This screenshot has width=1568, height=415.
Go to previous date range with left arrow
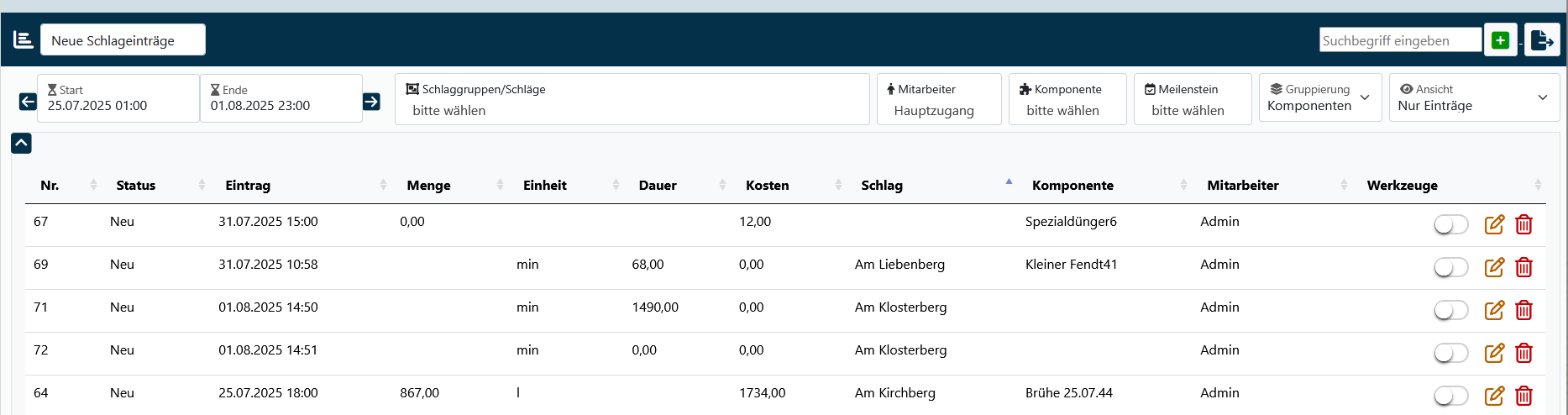[x=28, y=102]
